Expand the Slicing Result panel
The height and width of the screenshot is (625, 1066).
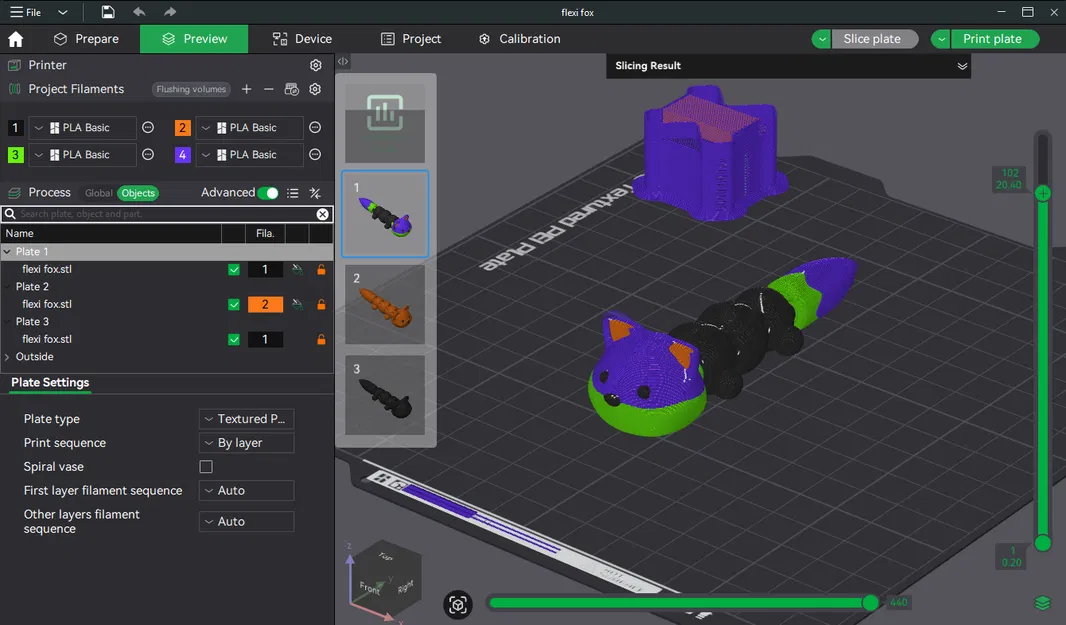[962, 66]
